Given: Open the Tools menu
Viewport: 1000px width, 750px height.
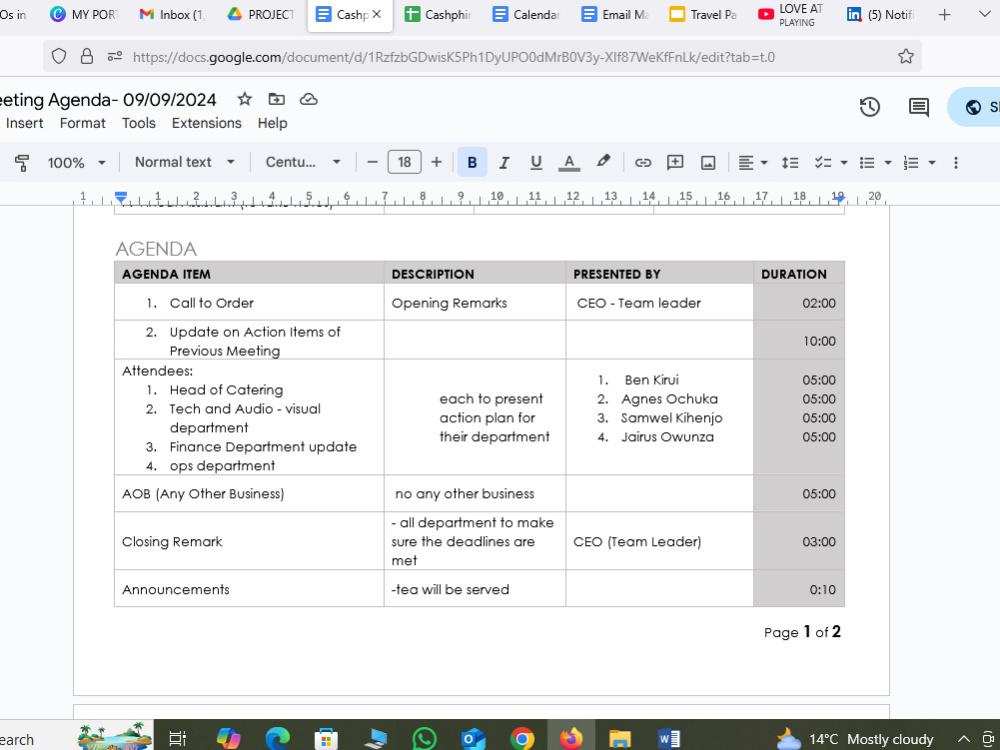Looking at the screenshot, I should pos(139,123).
